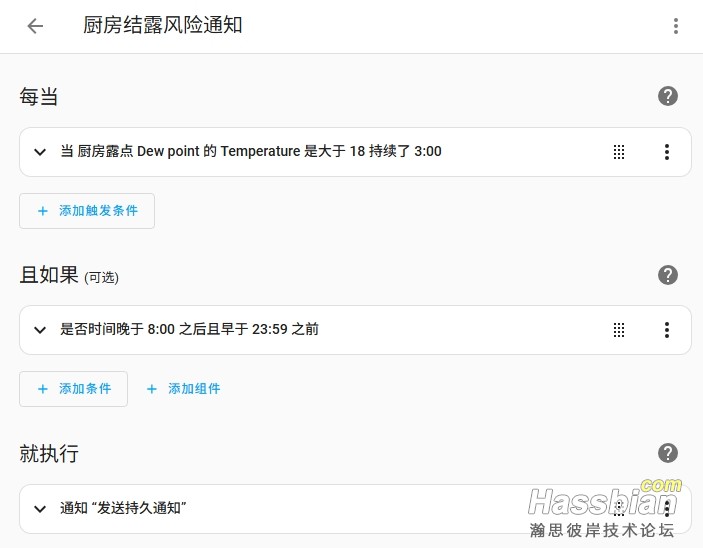Expand the 通知 发送持久通知 action row
Viewport: 703px width, 548px height.
[40, 509]
